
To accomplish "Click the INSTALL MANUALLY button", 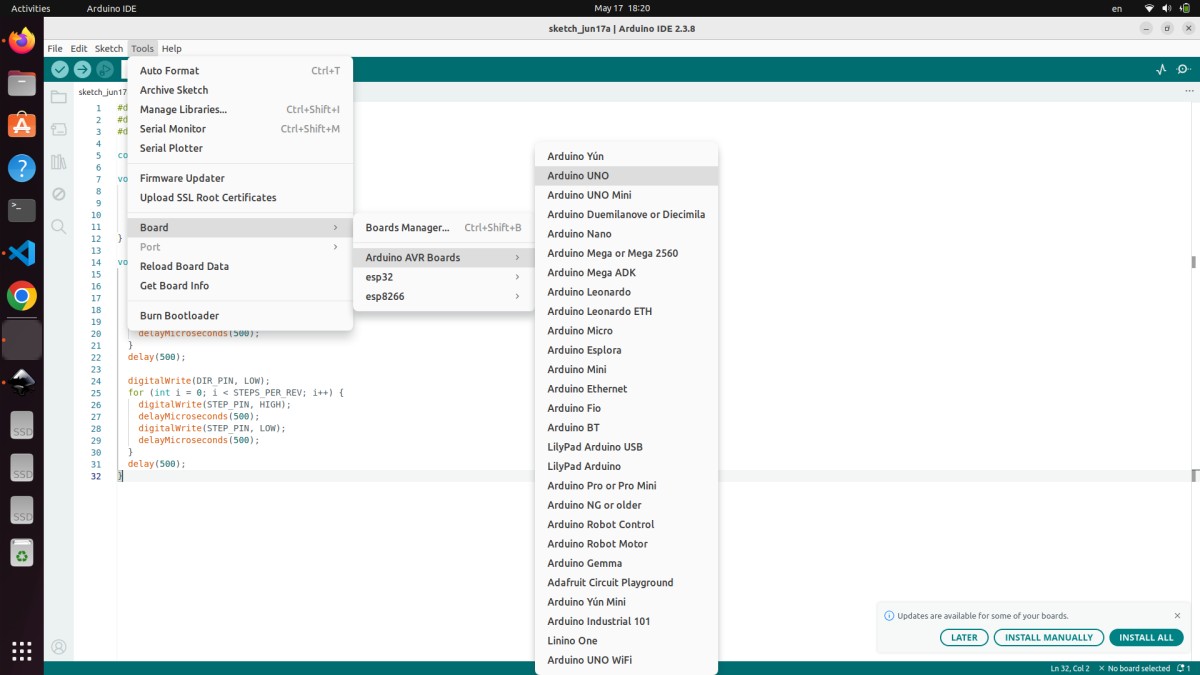I will [x=1049, y=637].
